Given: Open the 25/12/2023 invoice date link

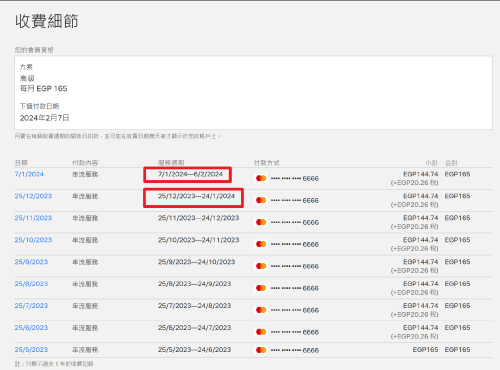Looking at the screenshot, I should [x=33, y=196].
